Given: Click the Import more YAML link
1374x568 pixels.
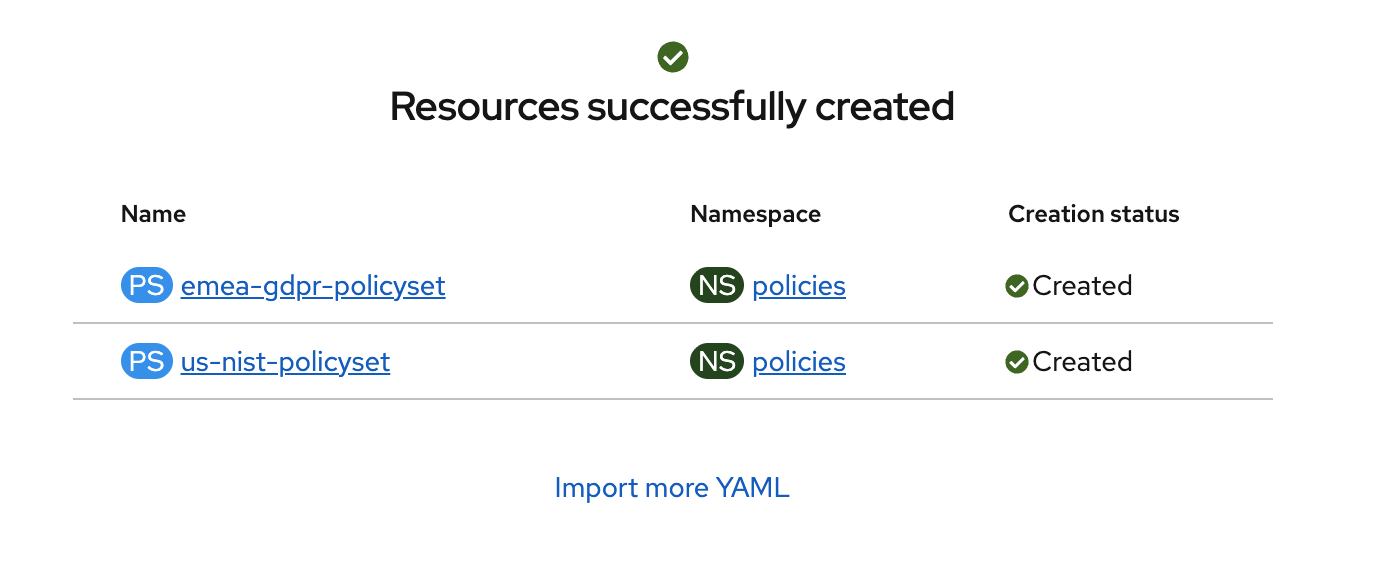Looking at the screenshot, I should 672,487.
